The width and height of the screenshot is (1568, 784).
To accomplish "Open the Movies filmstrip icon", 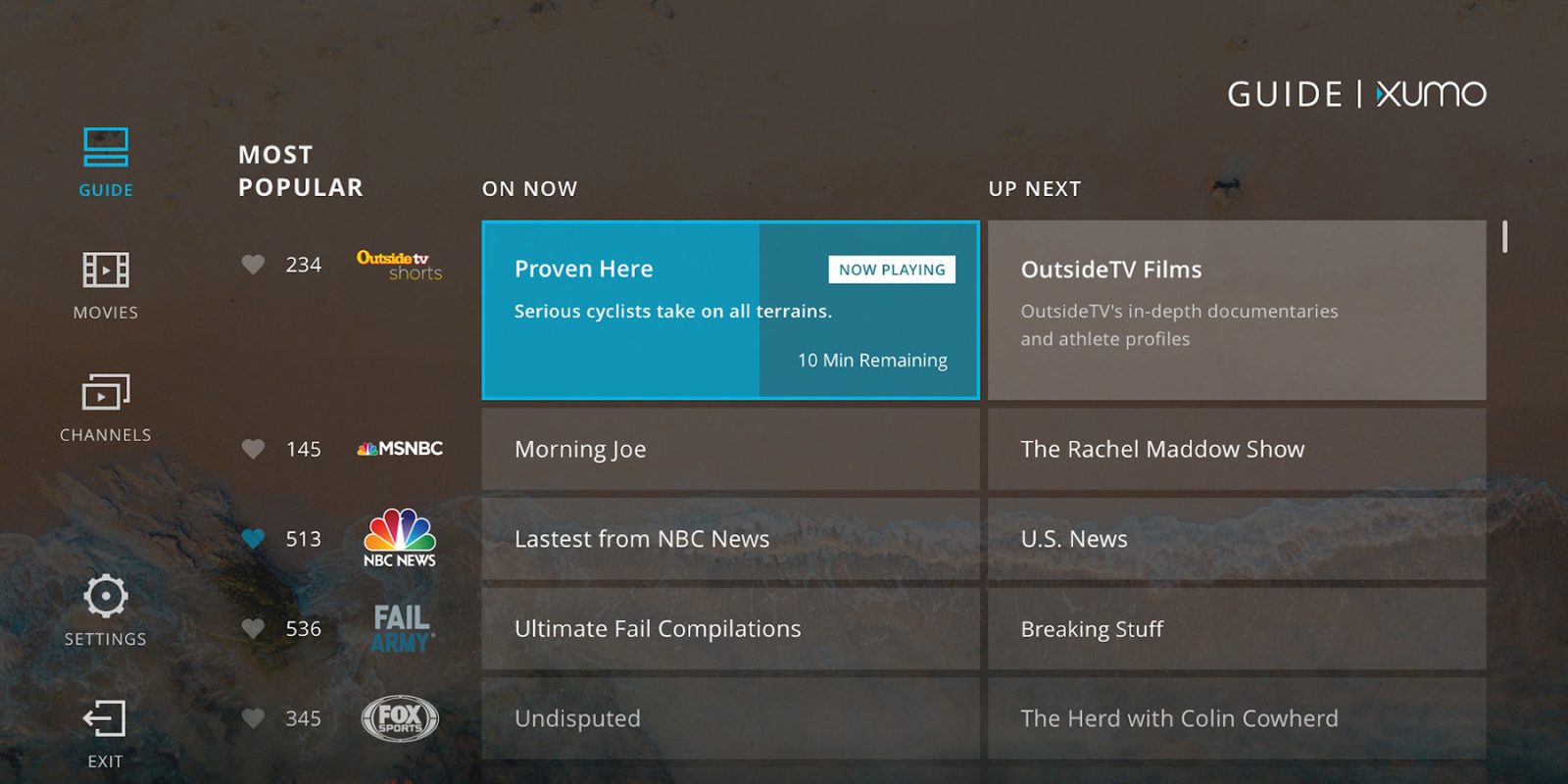I will [x=106, y=269].
